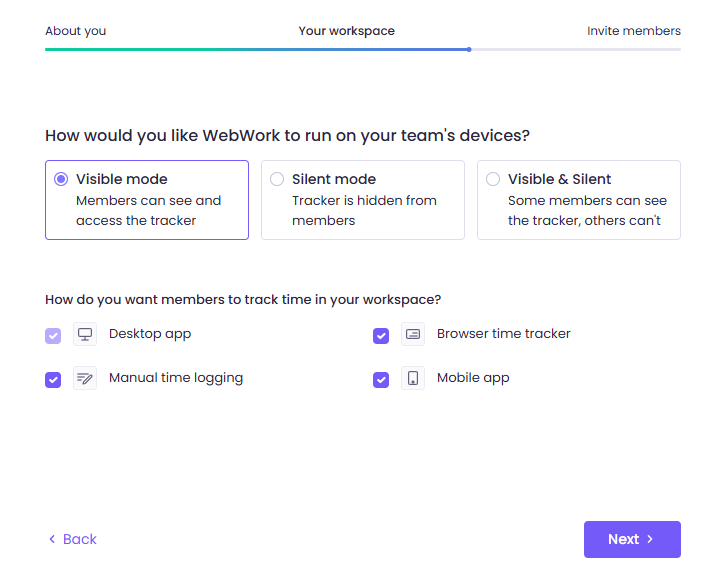This screenshot has width=727, height=583.
Task: Uncheck the Mobile app checkbox
Action: [x=381, y=380]
